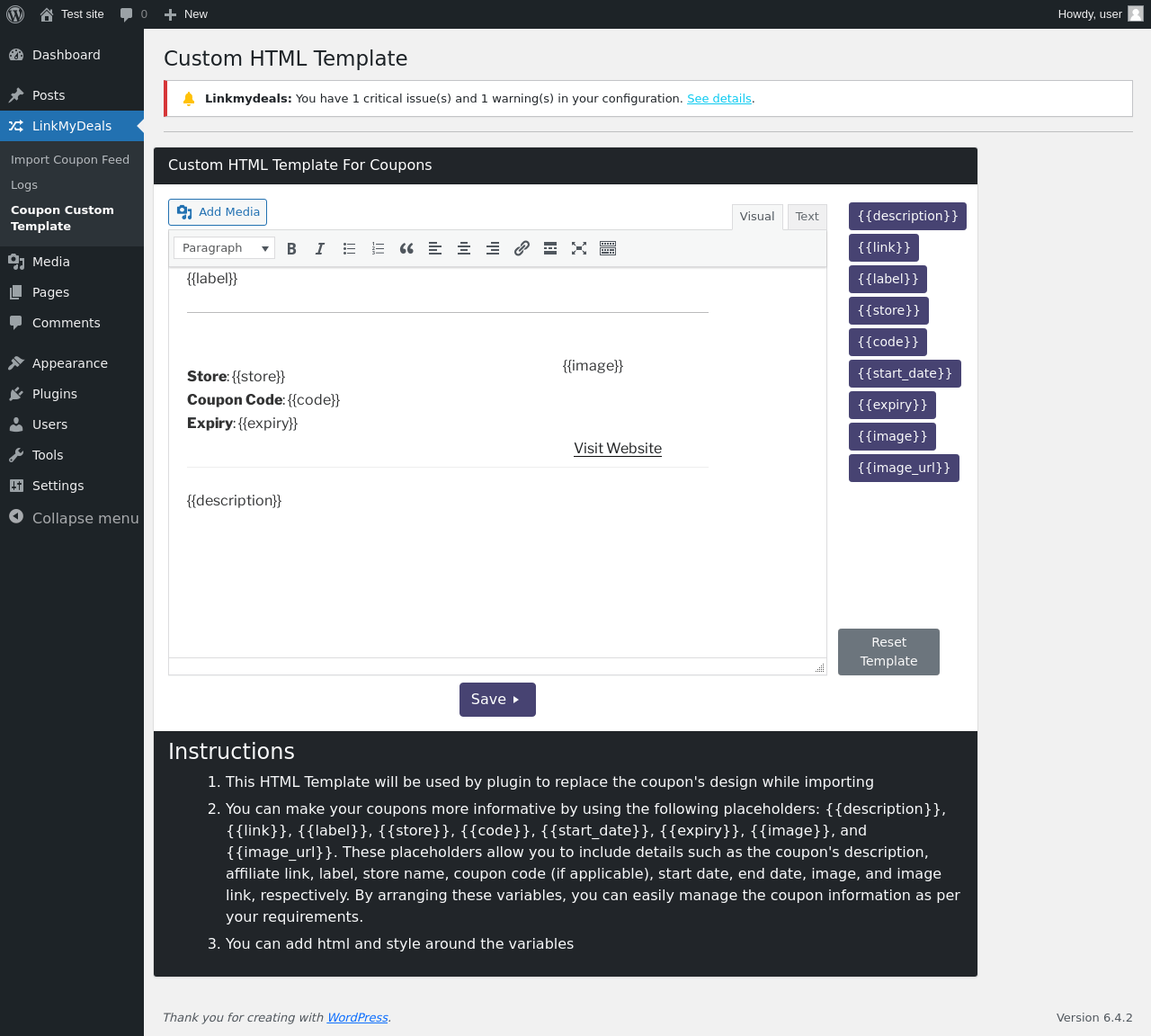
Task: Open Settings in sidebar
Action: [x=72, y=486]
